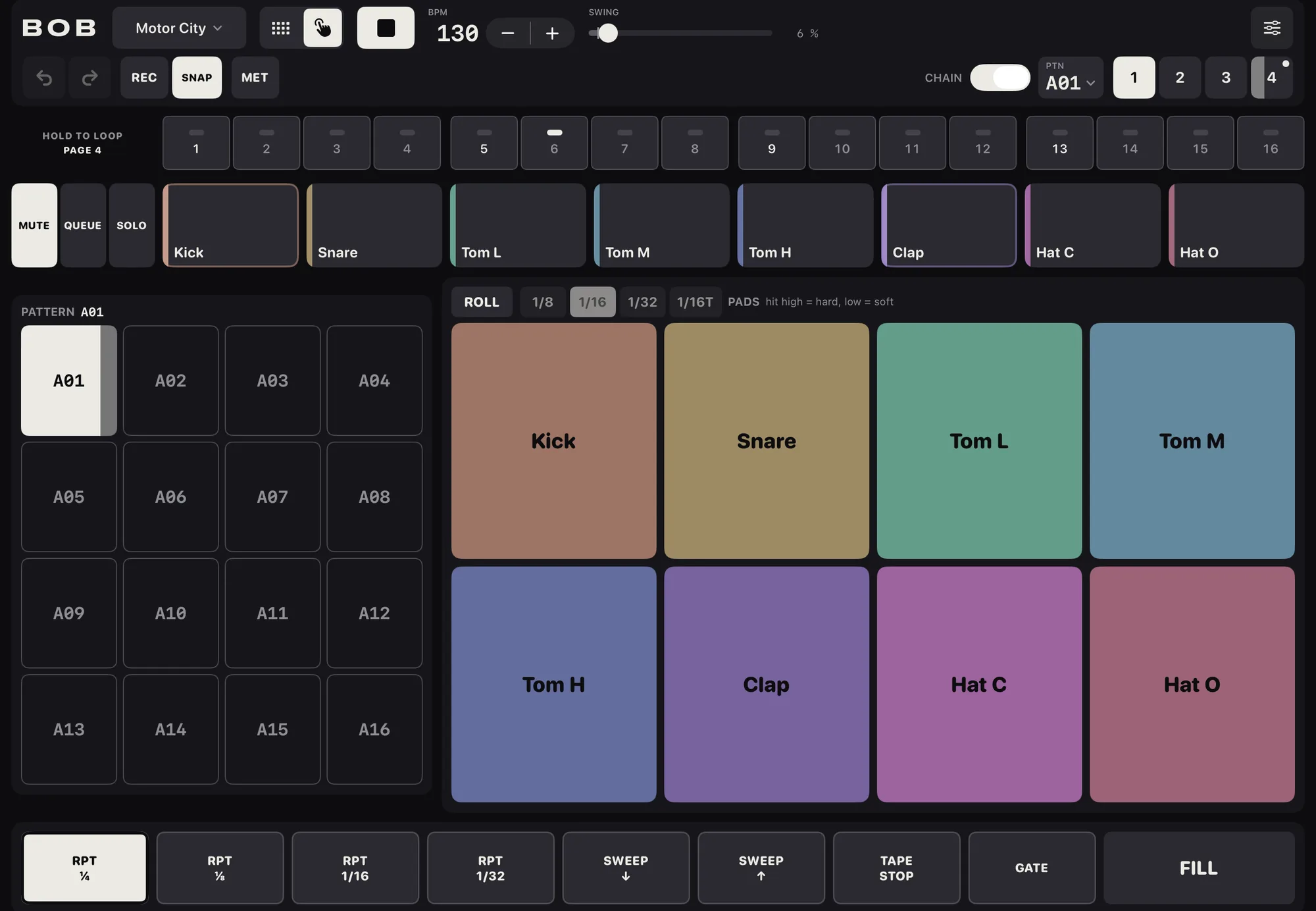Disable the SNAP toggle
This screenshot has width=1316, height=911.
click(197, 78)
